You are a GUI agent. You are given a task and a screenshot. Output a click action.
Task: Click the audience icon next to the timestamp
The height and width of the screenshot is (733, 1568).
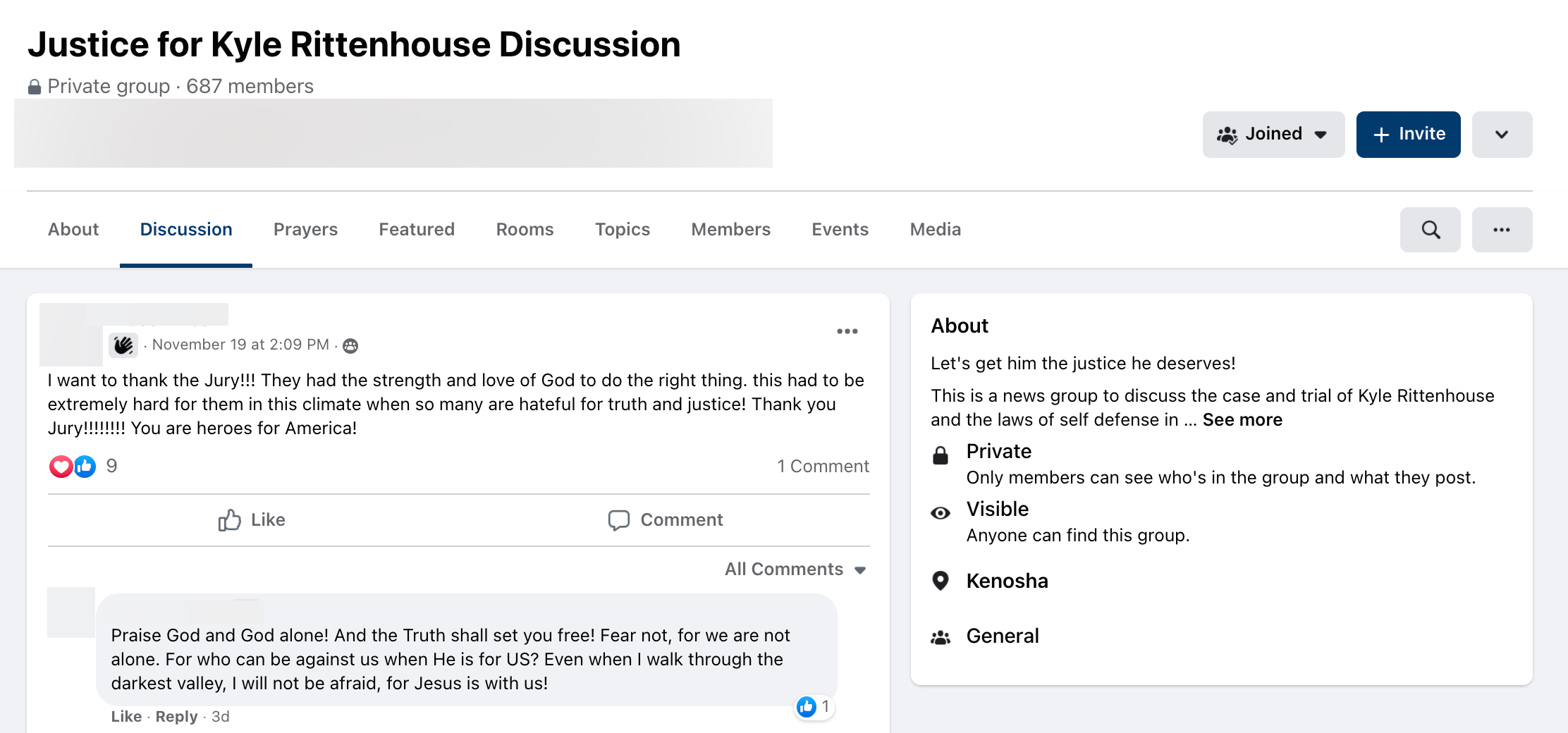tap(350, 345)
